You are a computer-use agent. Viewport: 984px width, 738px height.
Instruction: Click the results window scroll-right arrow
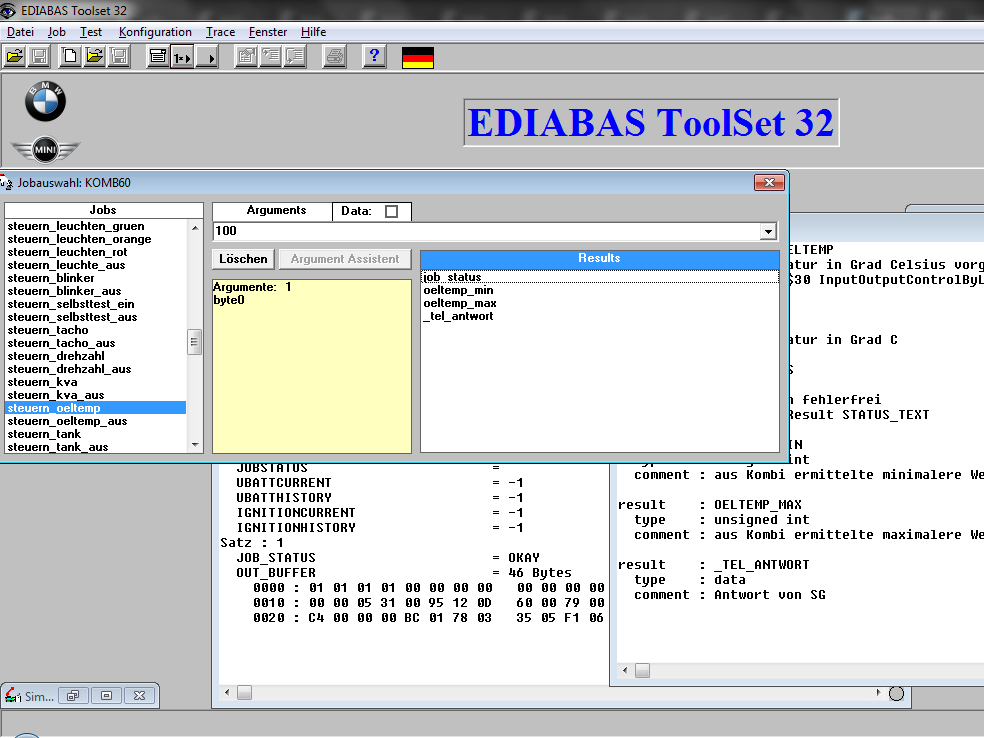click(878, 692)
